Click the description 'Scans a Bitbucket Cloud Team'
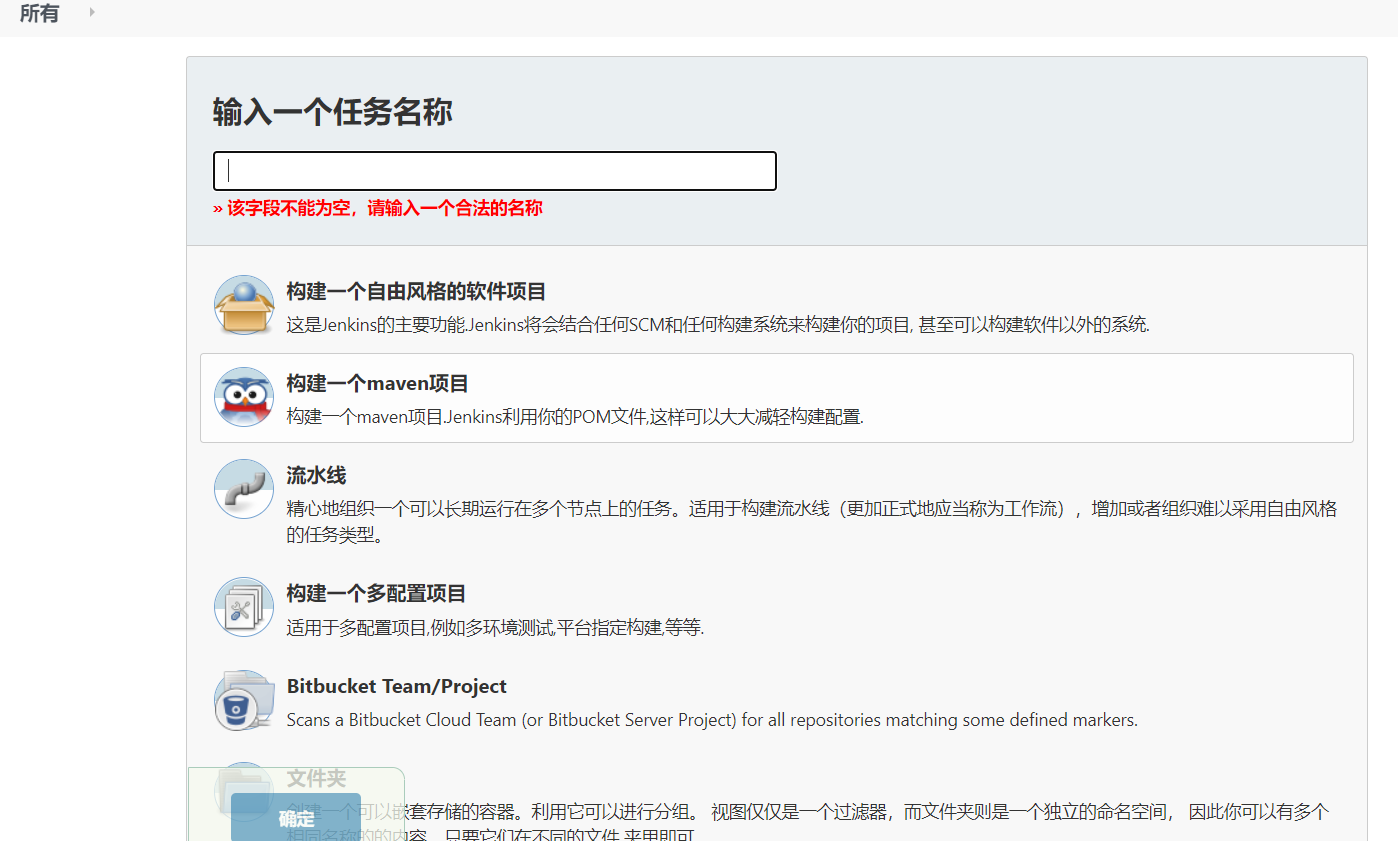Image resolution: width=1398 pixels, height=841 pixels. [712, 720]
